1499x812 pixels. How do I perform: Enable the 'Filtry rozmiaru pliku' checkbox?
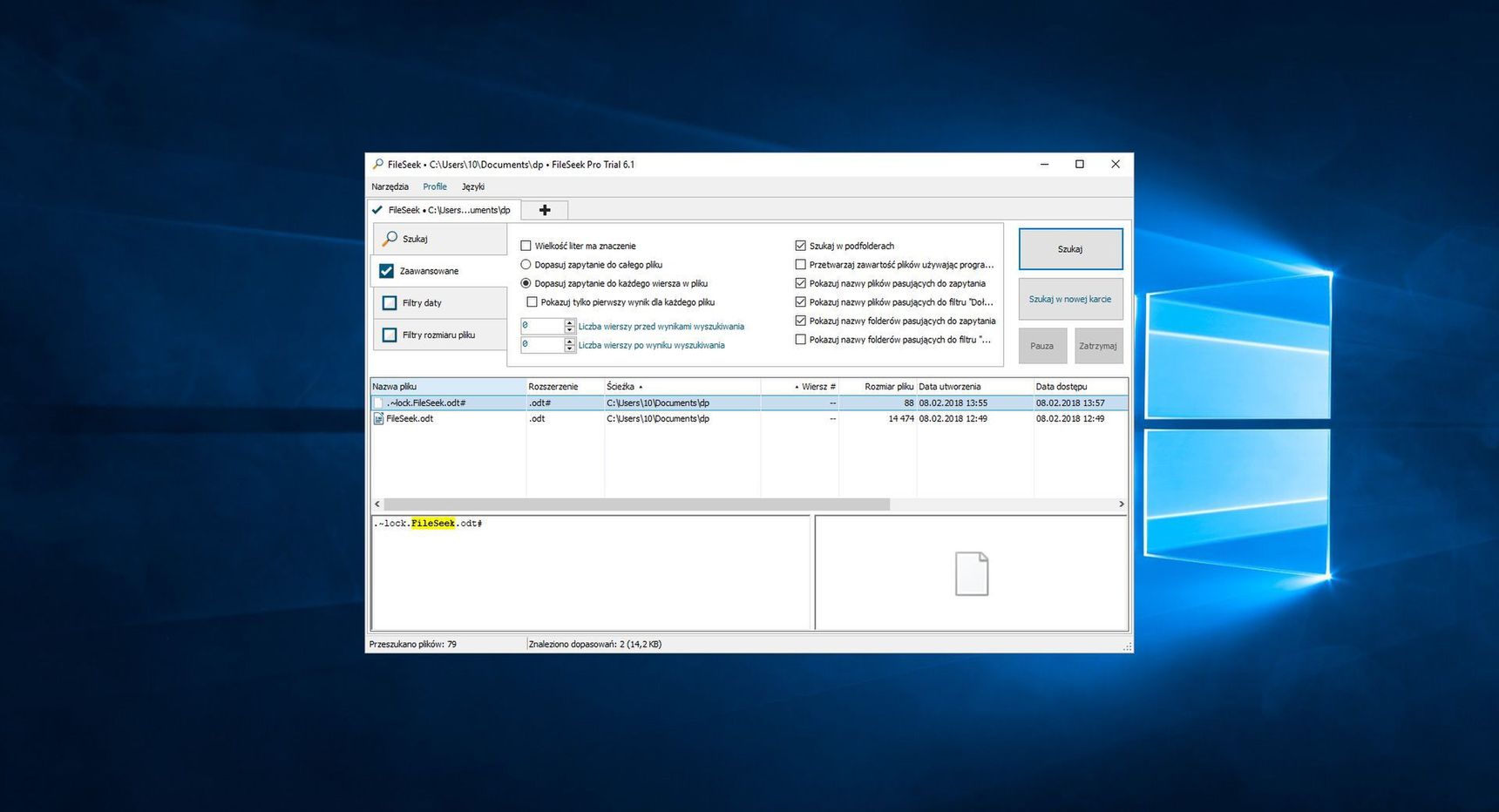point(390,335)
